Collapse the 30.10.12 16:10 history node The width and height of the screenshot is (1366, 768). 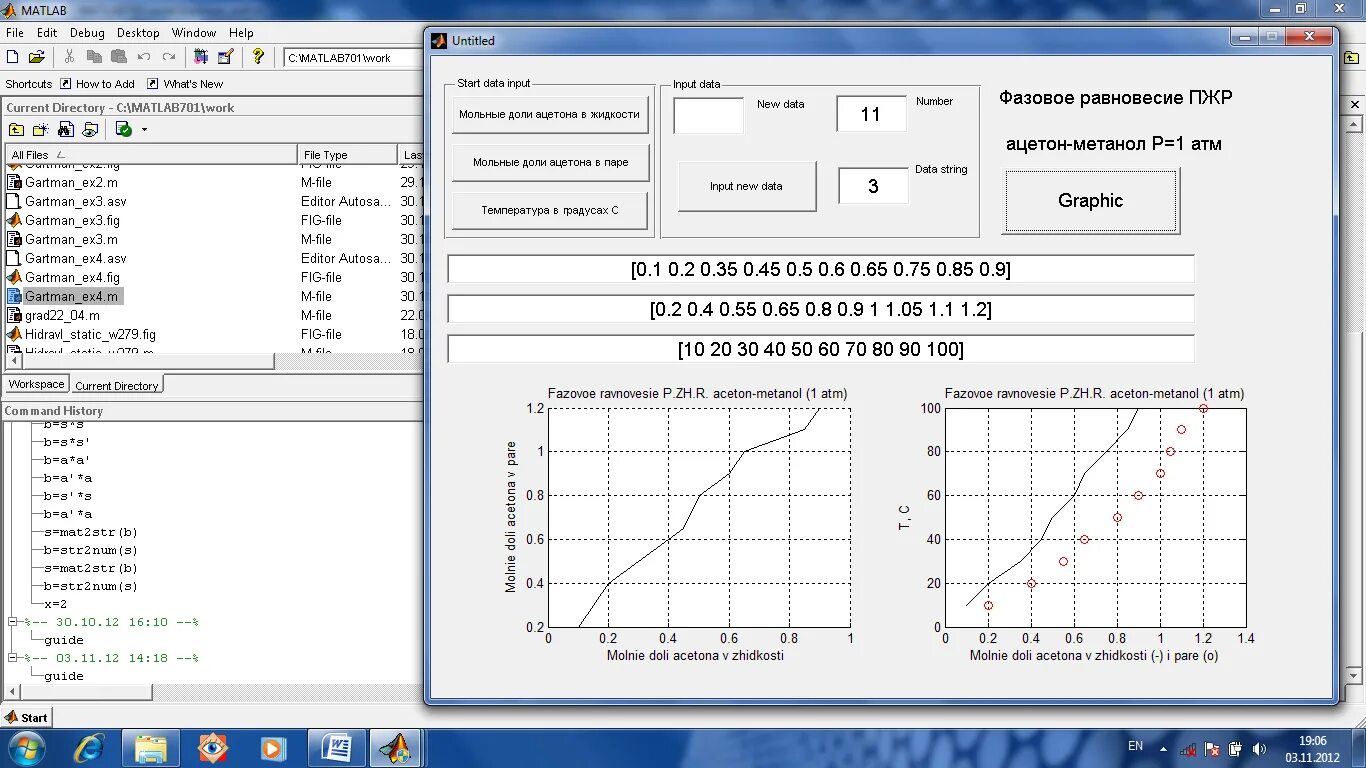(x=12, y=622)
